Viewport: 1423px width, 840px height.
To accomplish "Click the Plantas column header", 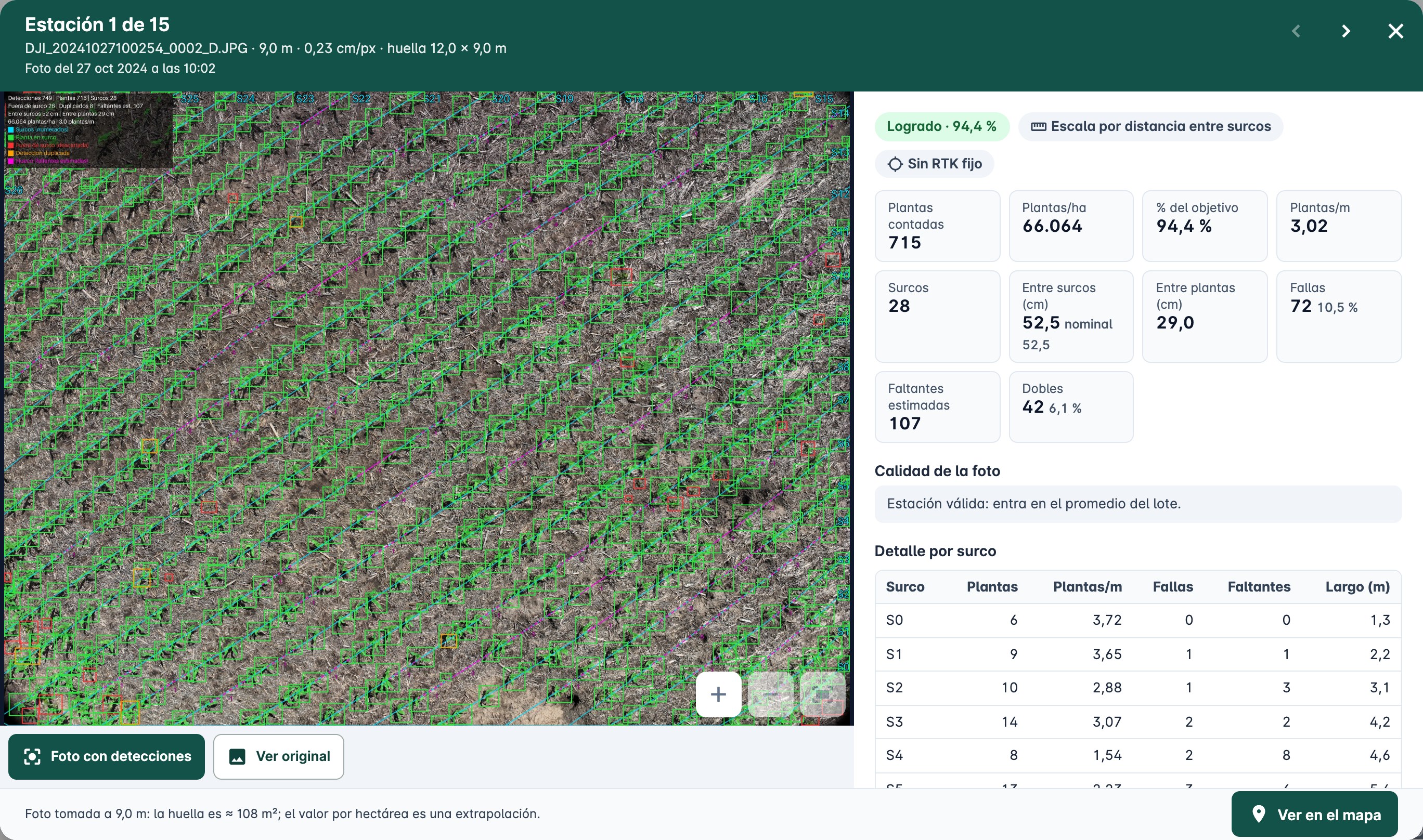I will tap(992, 586).
